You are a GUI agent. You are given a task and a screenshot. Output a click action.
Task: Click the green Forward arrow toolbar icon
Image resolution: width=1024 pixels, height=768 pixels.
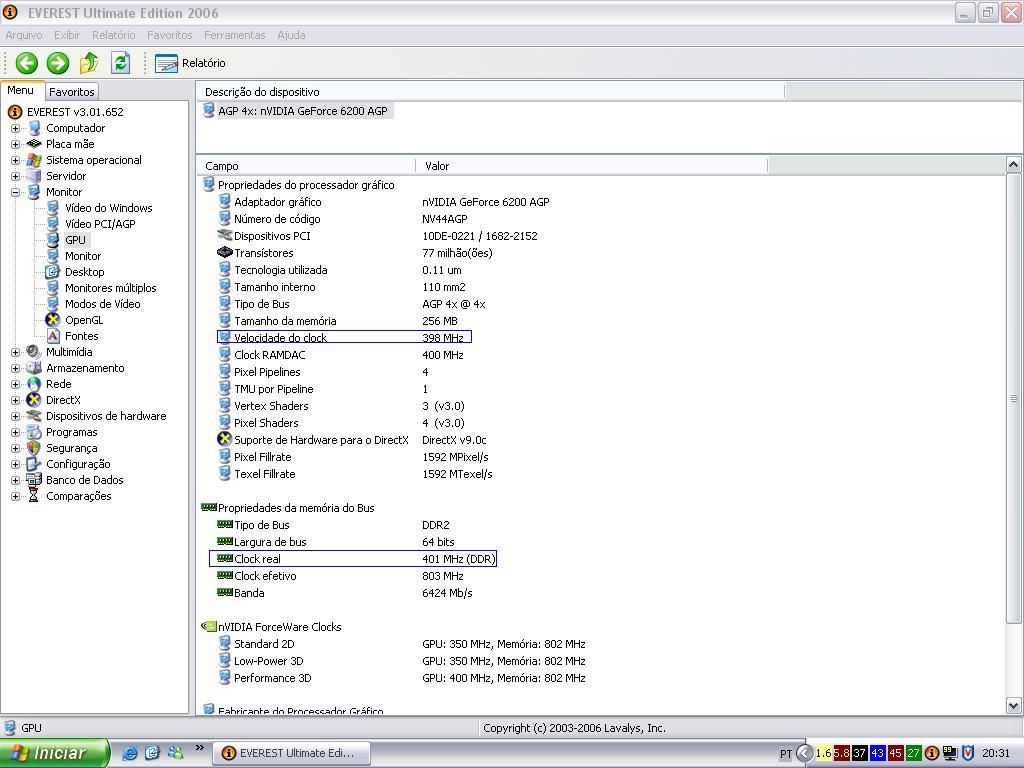coord(58,63)
